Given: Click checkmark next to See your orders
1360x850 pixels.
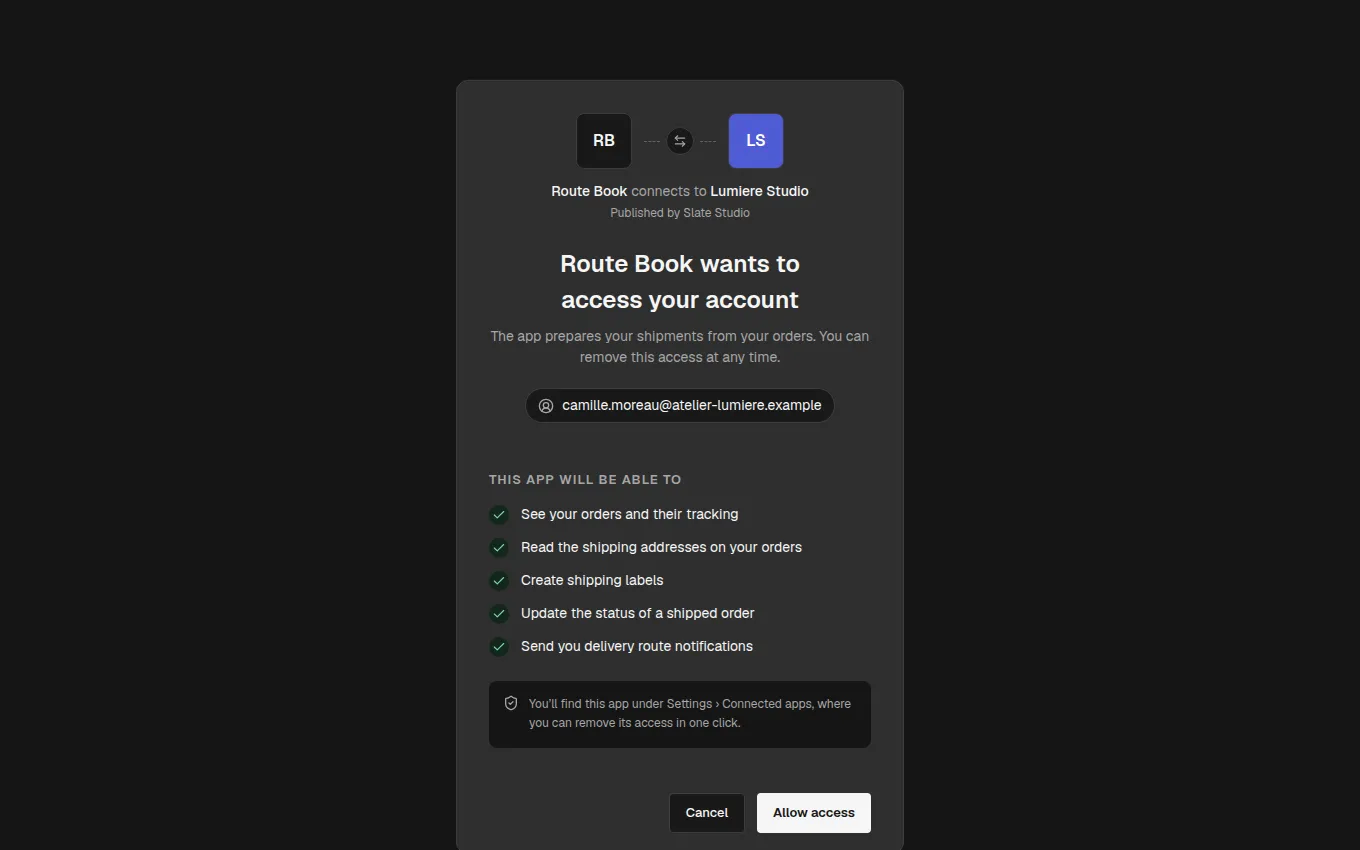Looking at the screenshot, I should pos(499,515).
